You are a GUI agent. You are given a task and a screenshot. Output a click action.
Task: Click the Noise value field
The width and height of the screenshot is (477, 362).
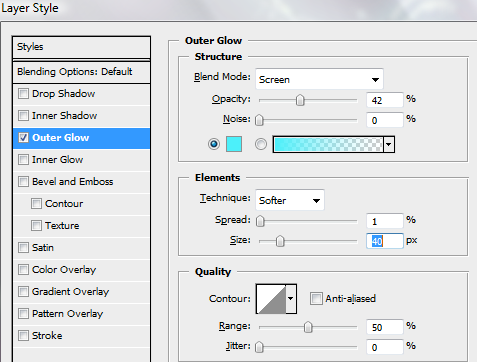point(385,120)
